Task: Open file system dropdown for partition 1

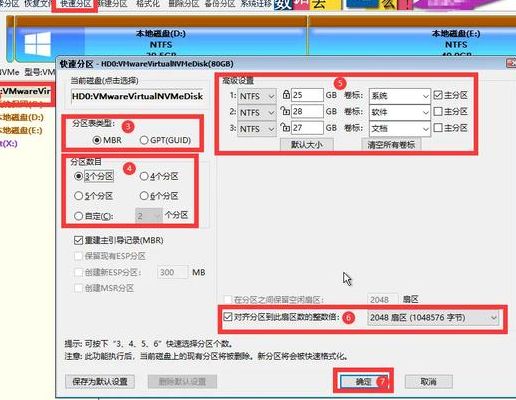Action: point(257,96)
